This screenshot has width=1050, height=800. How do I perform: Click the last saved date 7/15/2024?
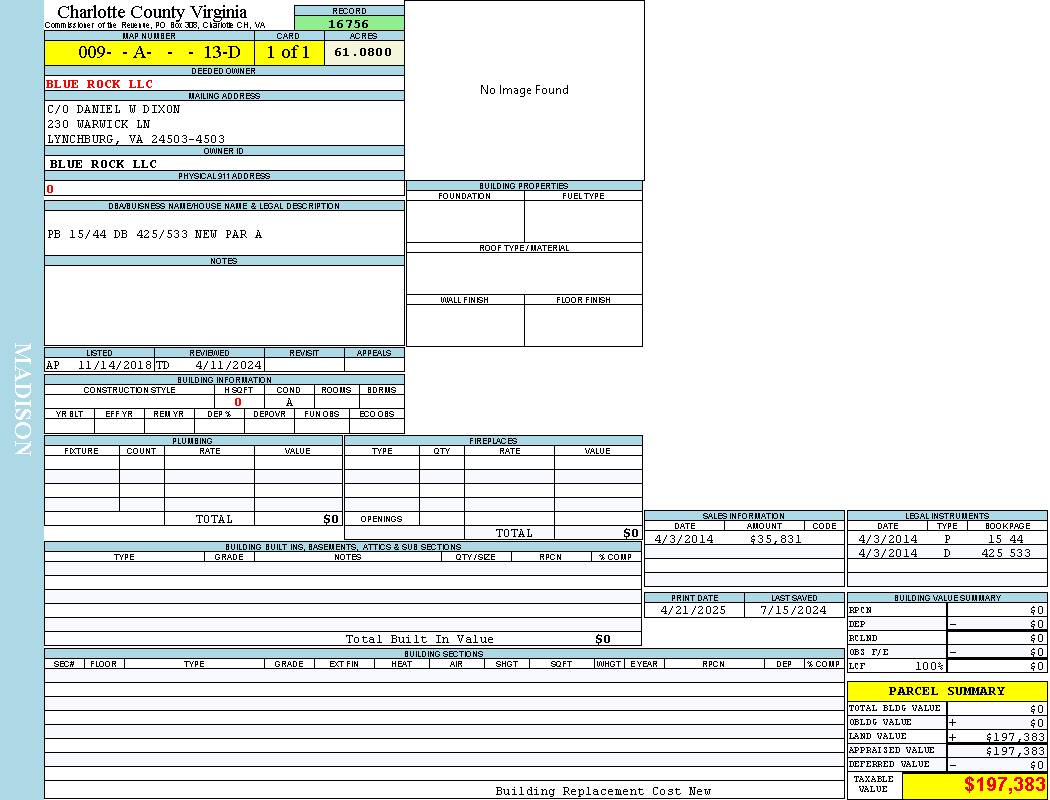(x=793, y=610)
